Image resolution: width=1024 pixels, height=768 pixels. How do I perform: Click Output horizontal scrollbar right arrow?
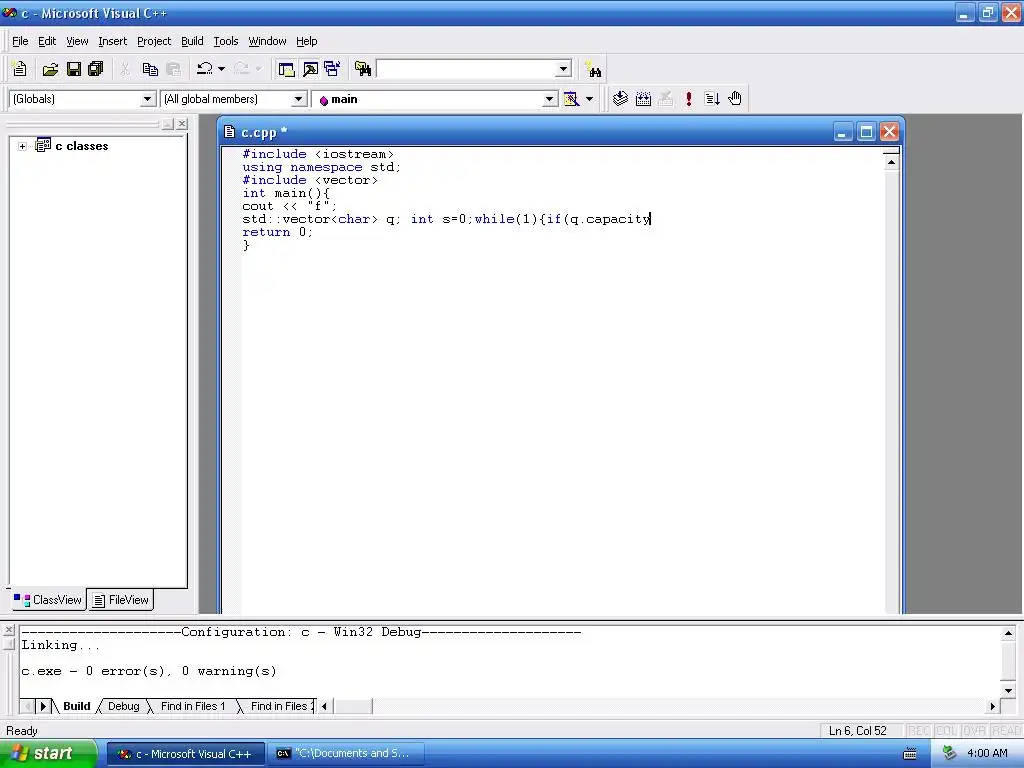tap(993, 706)
